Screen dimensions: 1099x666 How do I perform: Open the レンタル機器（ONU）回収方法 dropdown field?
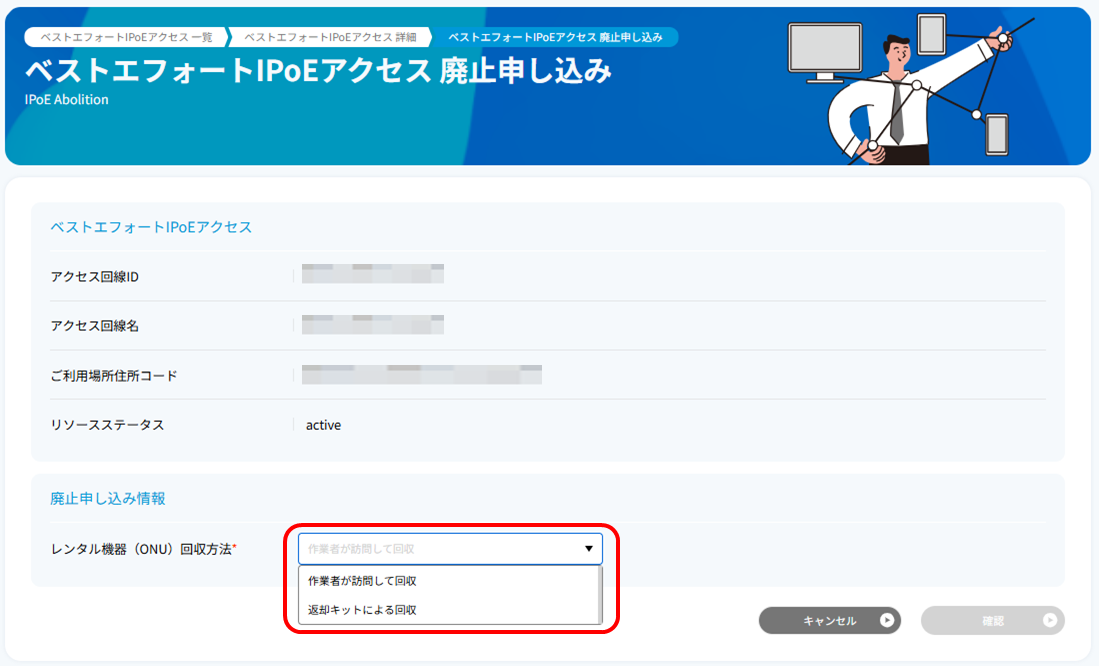(450, 549)
